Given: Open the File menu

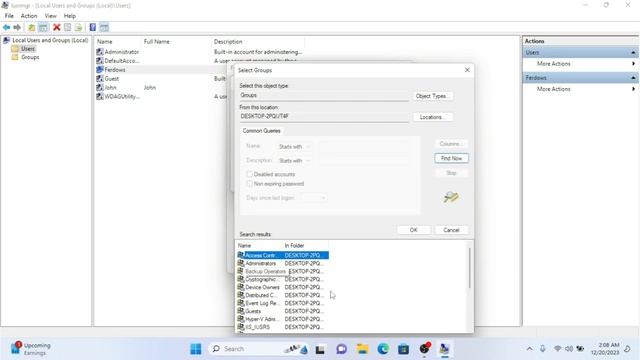Looking at the screenshot, I should click(x=9, y=16).
